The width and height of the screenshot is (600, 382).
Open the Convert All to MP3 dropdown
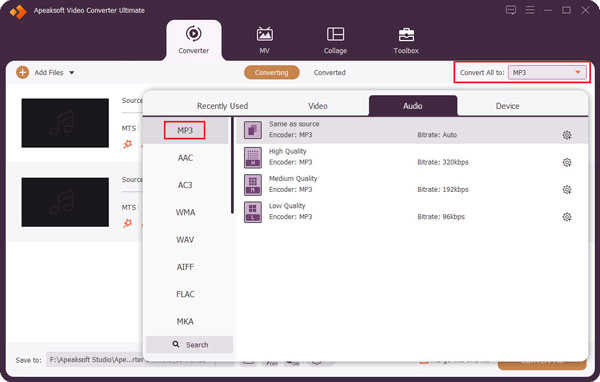pyautogui.click(x=547, y=72)
